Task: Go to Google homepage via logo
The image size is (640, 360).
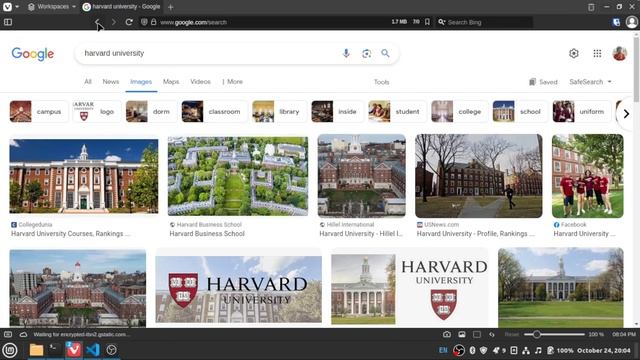Action: click(33, 53)
